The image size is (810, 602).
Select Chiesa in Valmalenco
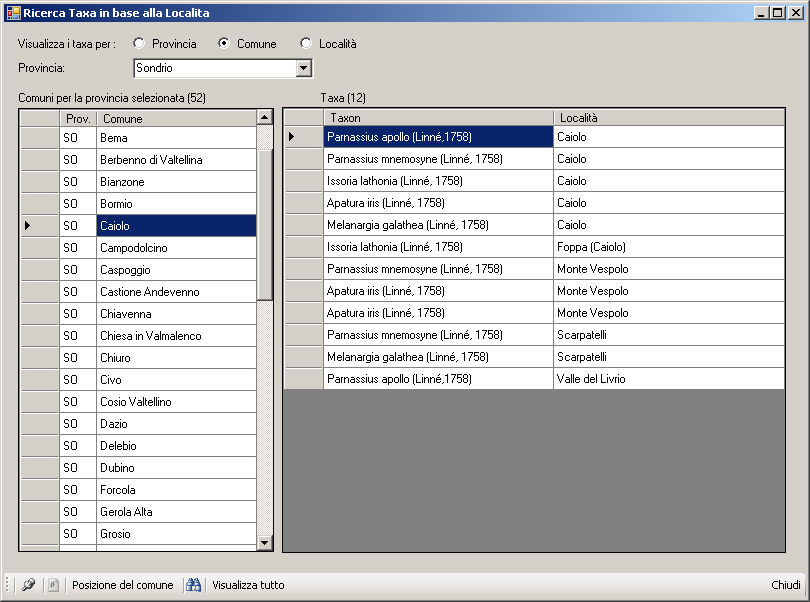point(176,335)
